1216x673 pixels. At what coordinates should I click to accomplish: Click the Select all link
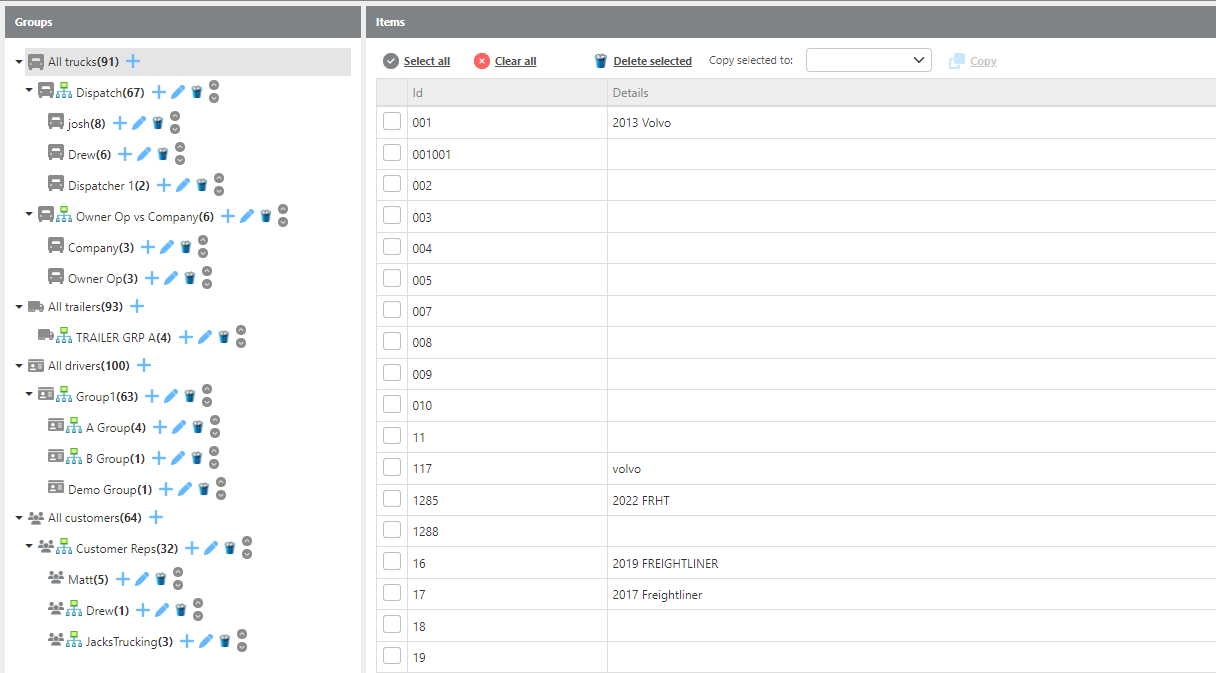click(426, 61)
